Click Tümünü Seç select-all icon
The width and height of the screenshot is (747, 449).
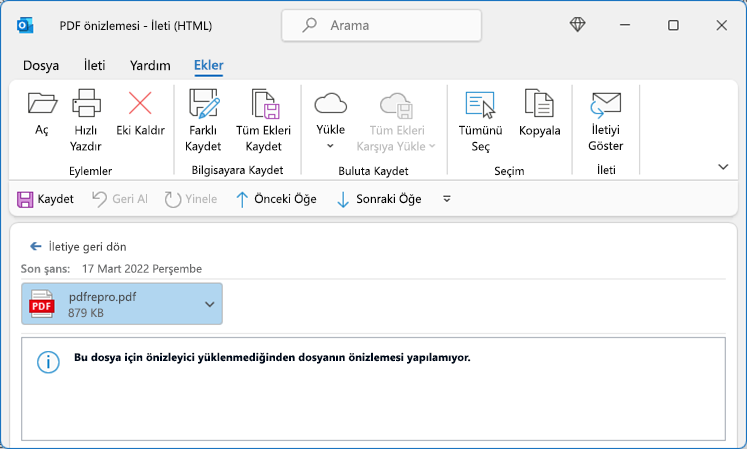click(480, 104)
